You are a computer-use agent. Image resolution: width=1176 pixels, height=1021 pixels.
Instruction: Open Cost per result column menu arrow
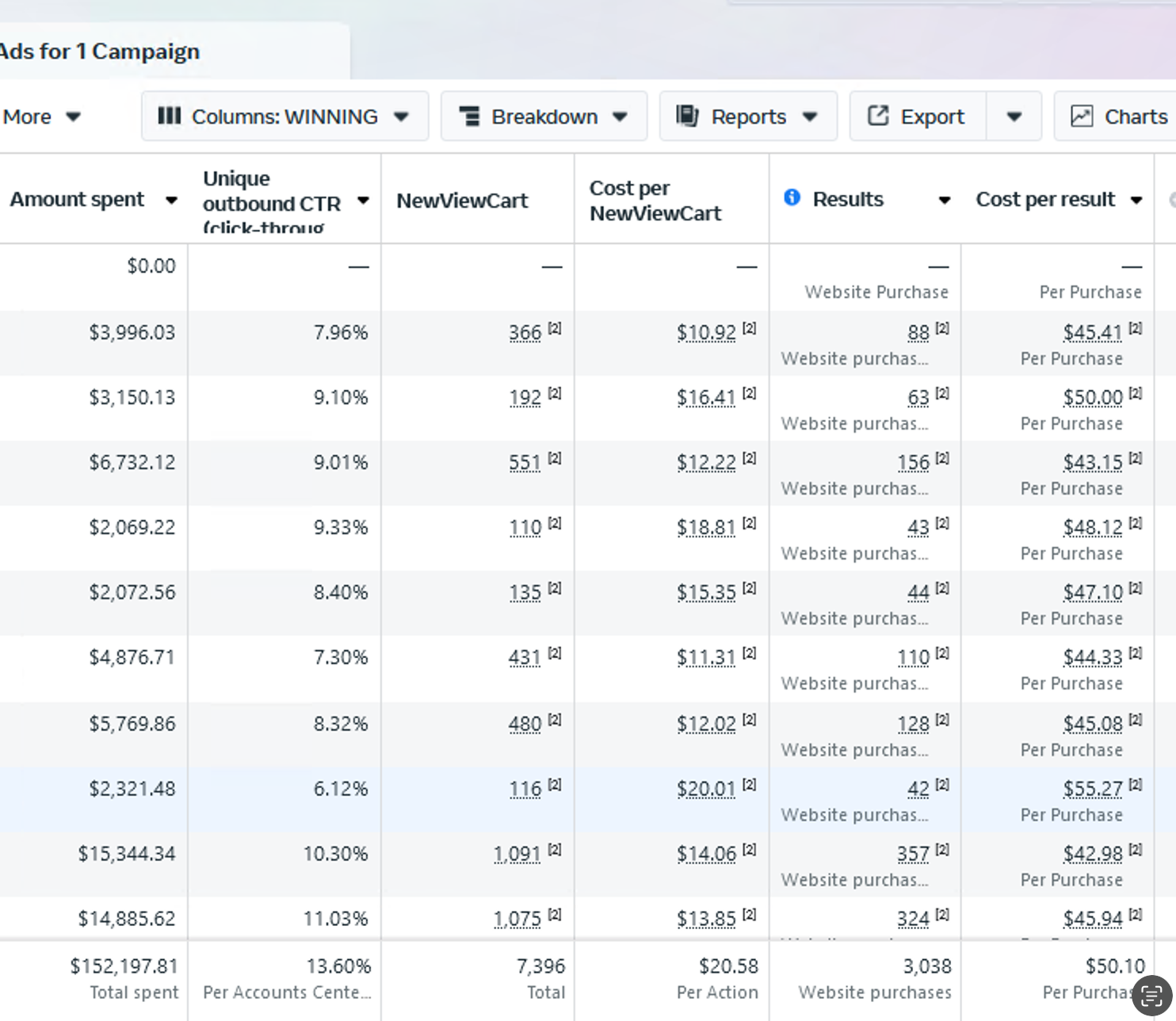pos(1136,201)
